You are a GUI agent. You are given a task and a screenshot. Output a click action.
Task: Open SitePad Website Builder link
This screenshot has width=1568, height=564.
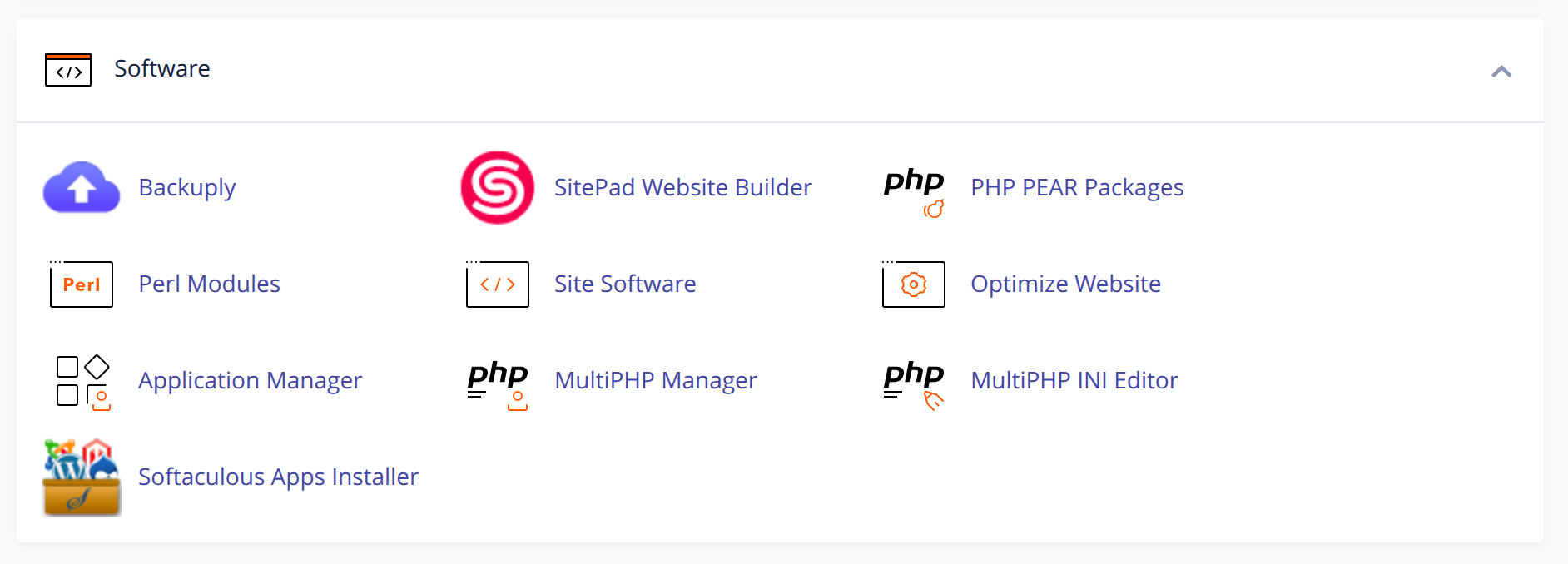[682, 188]
